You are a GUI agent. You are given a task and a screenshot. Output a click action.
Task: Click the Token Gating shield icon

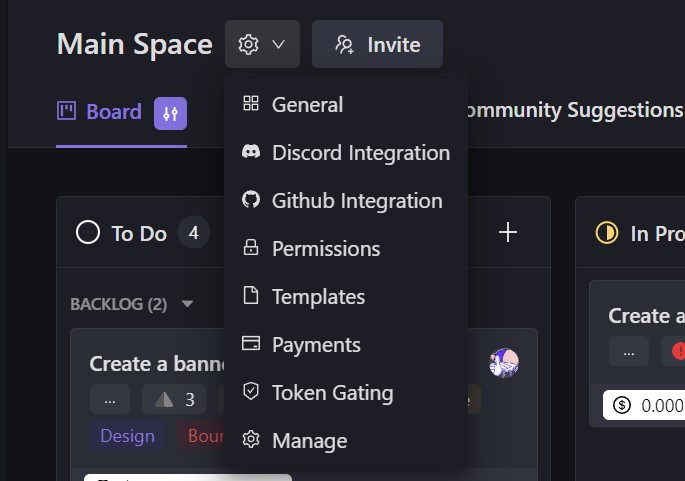click(x=251, y=393)
